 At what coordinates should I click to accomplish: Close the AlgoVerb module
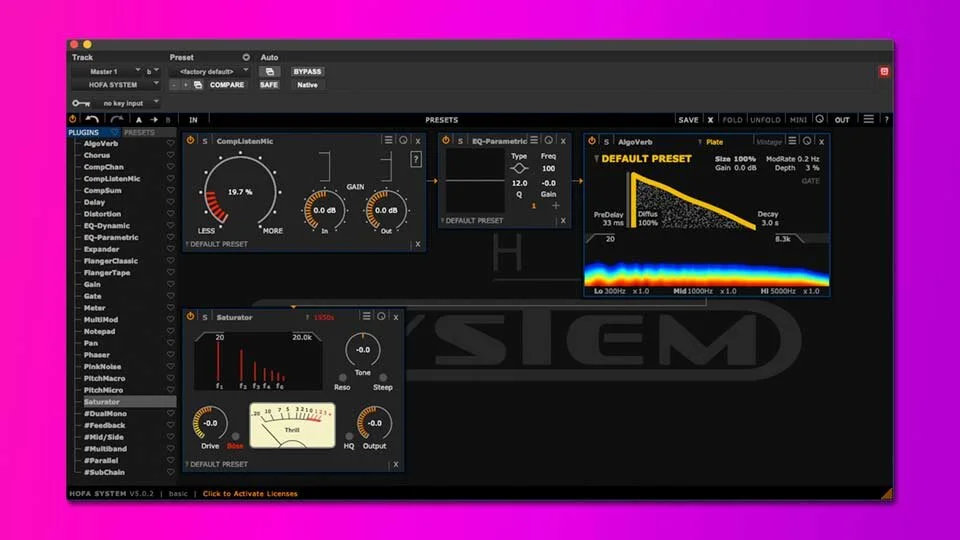point(822,142)
